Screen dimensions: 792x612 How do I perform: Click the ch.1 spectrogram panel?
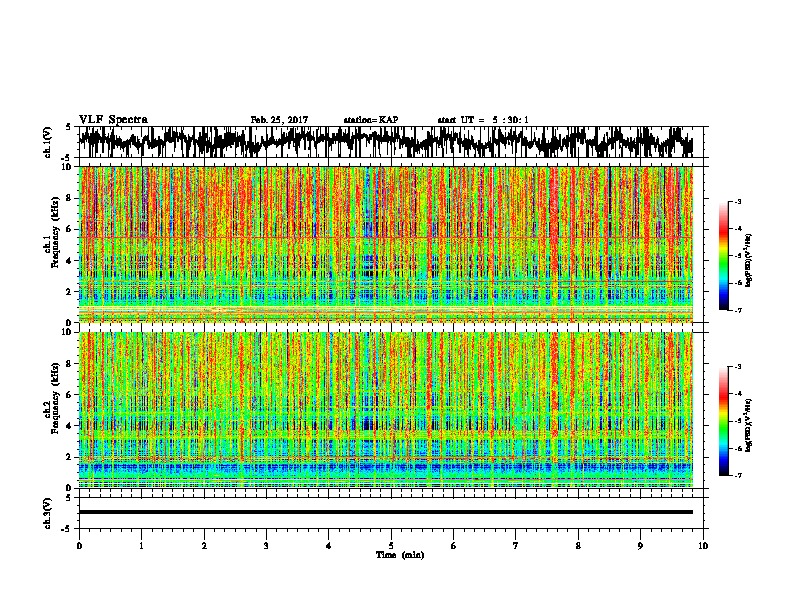pyautogui.click(x=386, y=244)
